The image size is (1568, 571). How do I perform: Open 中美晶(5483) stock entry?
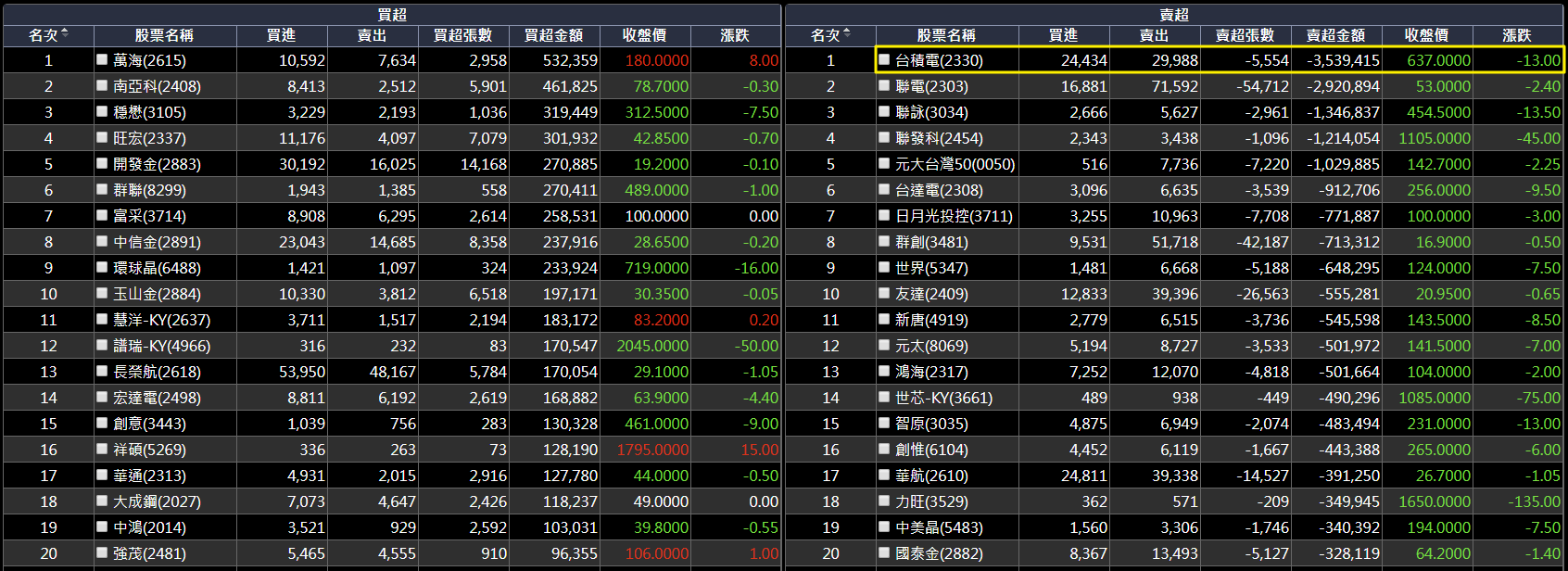point(939,527)
